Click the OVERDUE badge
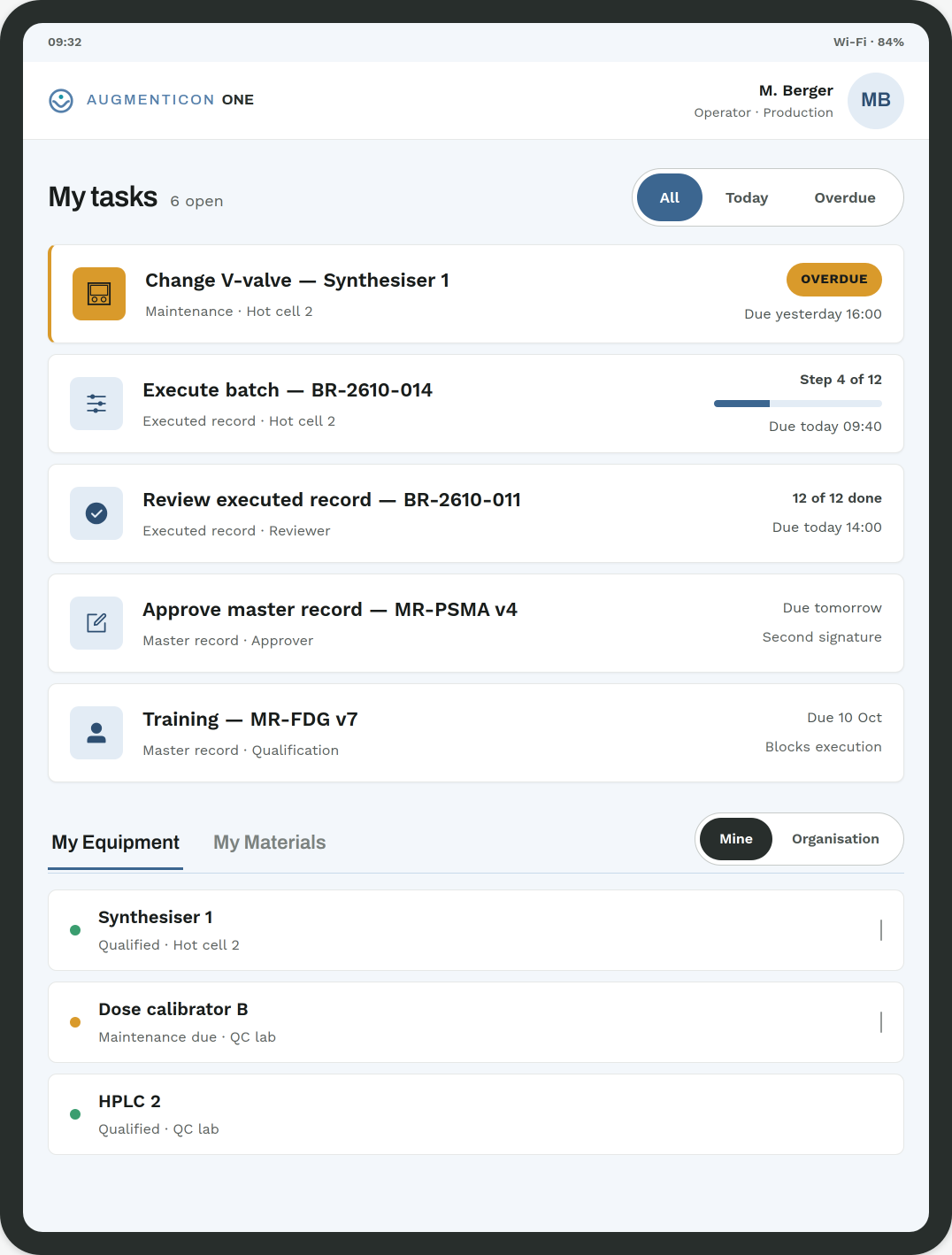The image size is (952, 1255). tap(834, 280)
